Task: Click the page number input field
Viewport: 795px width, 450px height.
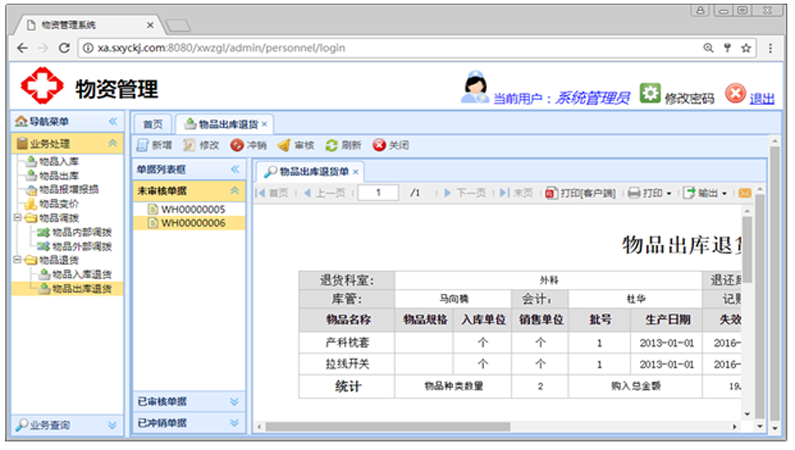Action: pos(378,193)
